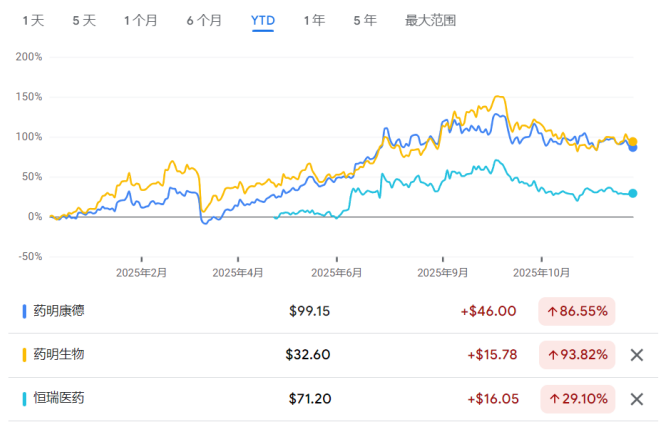The image size is (672, 434).
Task: Show the 5年 time range
Action: pos(365,20)
